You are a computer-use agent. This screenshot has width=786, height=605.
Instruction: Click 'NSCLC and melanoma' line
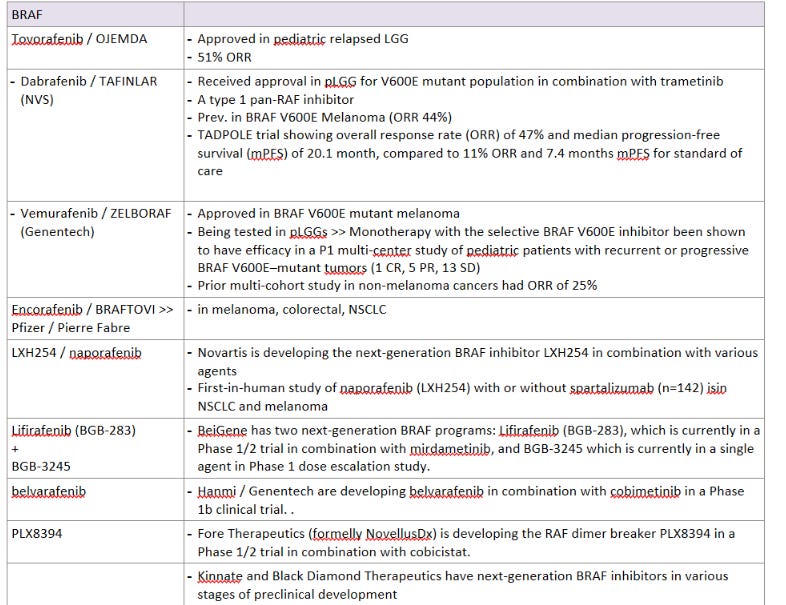pos(262,406)
